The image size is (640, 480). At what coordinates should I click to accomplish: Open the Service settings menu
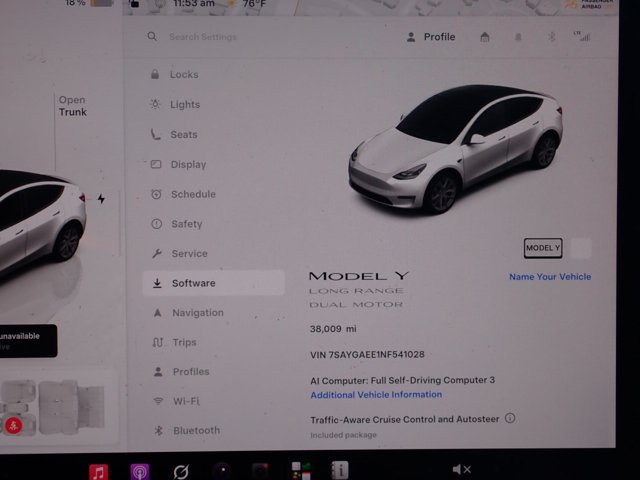point(180,253)
